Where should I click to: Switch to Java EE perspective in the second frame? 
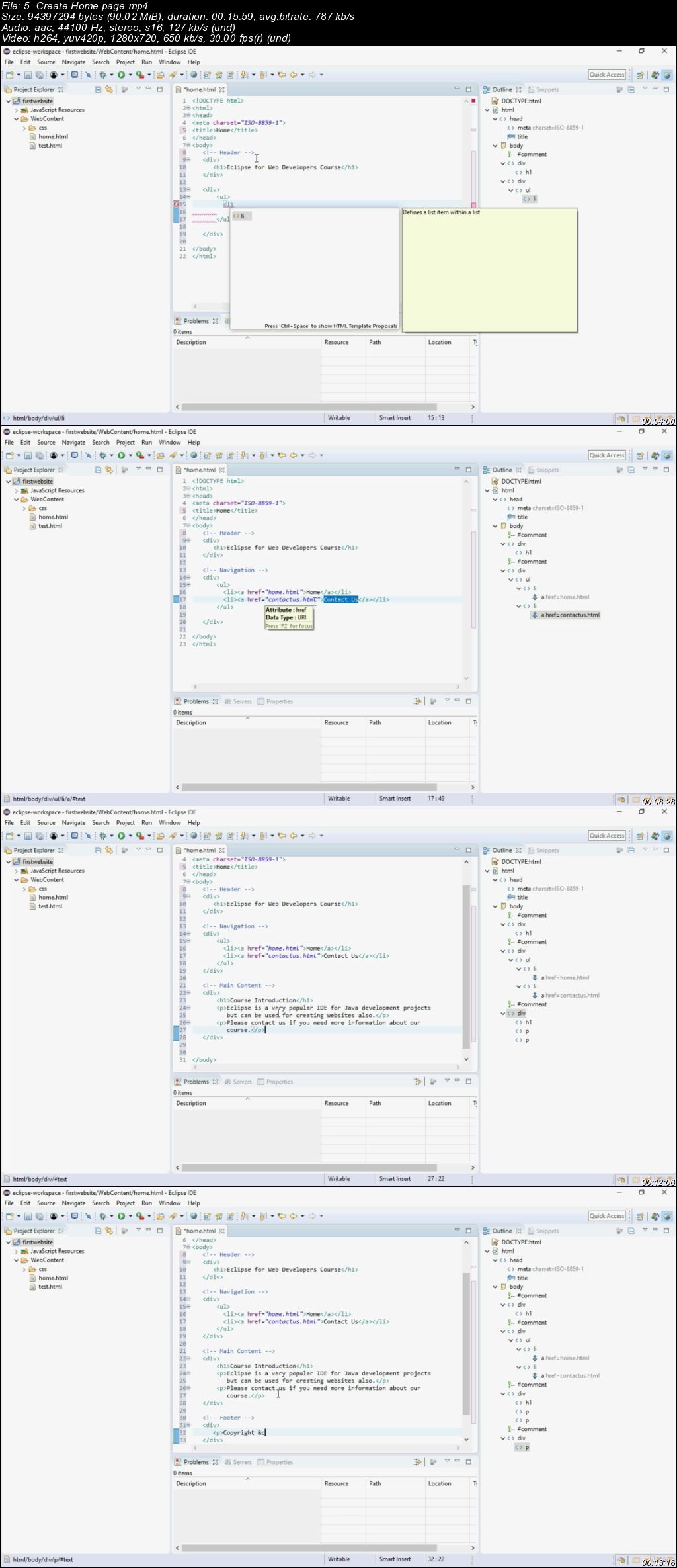[x=655, y=456]
